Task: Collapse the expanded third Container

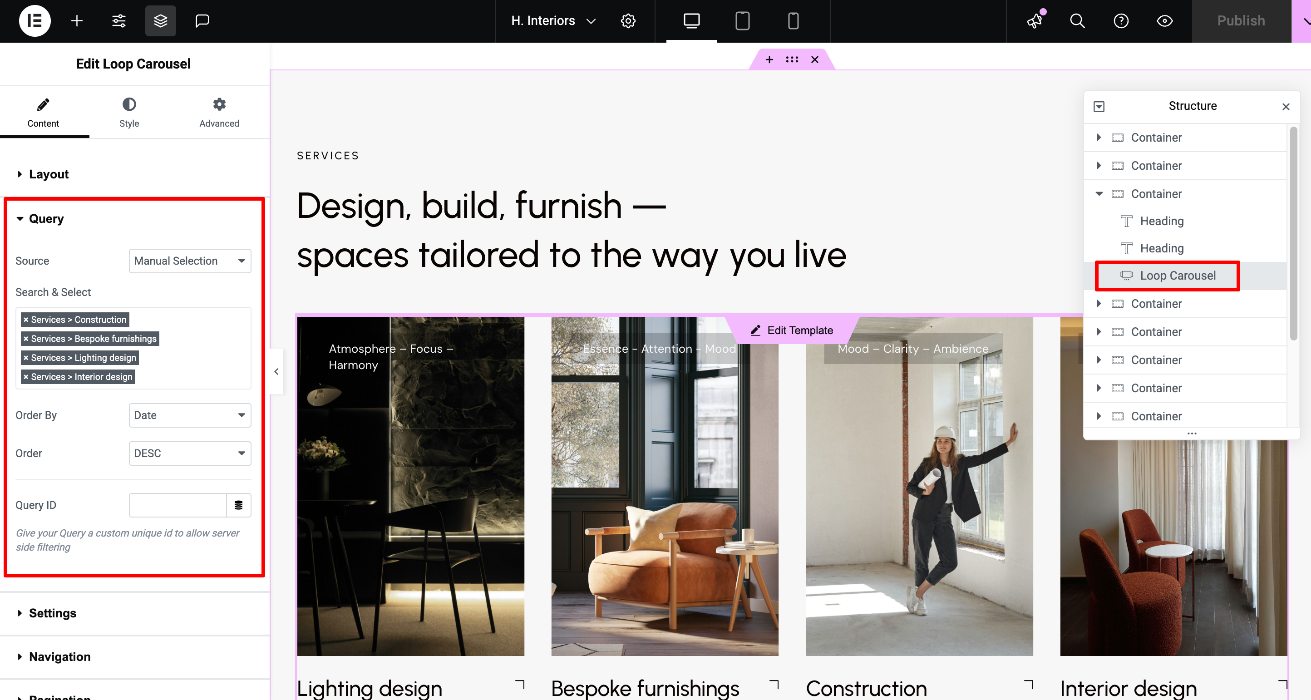Action: point(1099,194)
